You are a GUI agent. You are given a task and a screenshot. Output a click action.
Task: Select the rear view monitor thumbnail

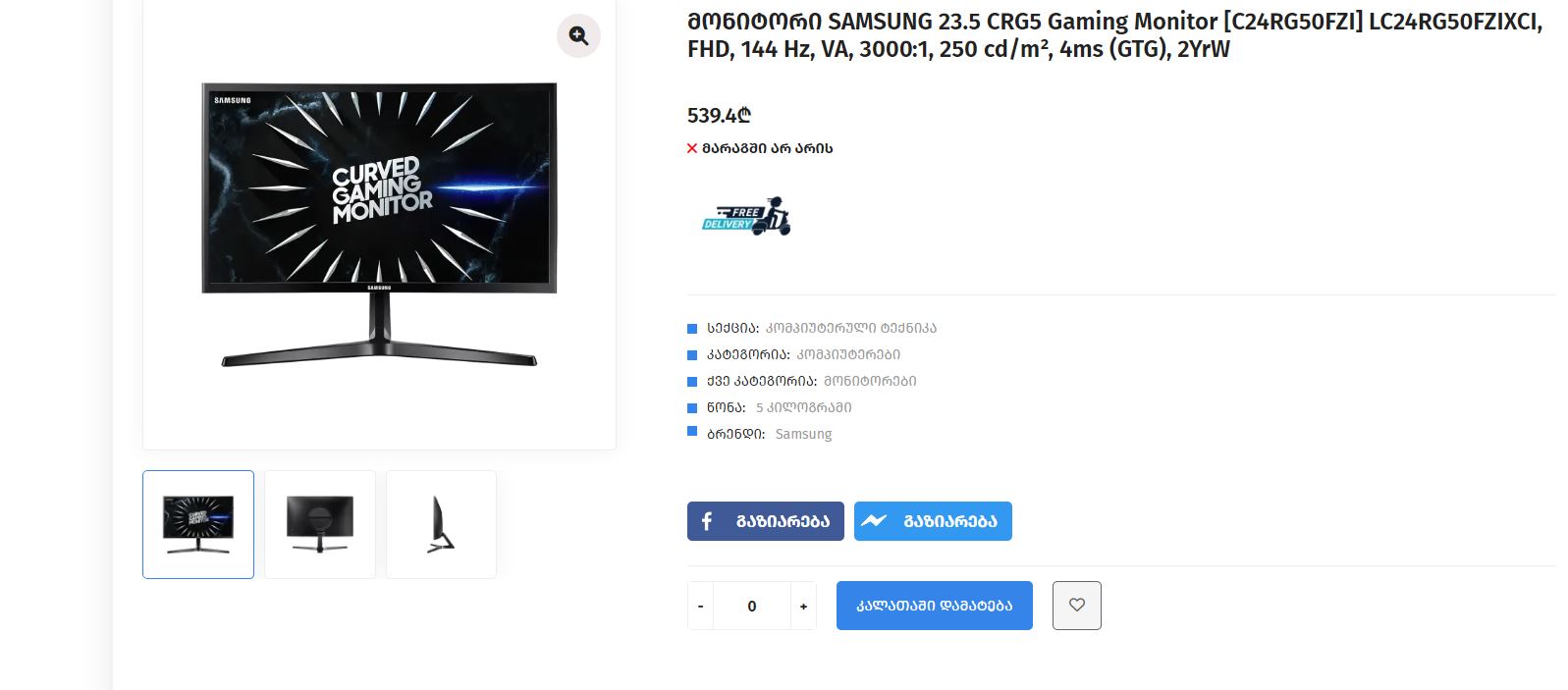click(x=320, y=524)
